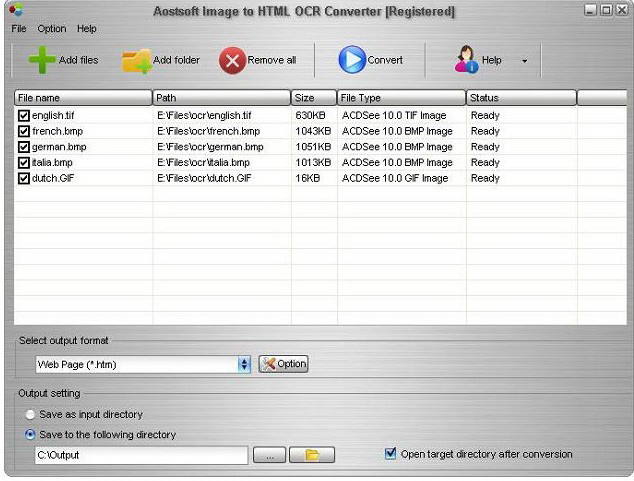Open the Option menu
This screenshot has width=634, height=481.
tap(52, 29)
